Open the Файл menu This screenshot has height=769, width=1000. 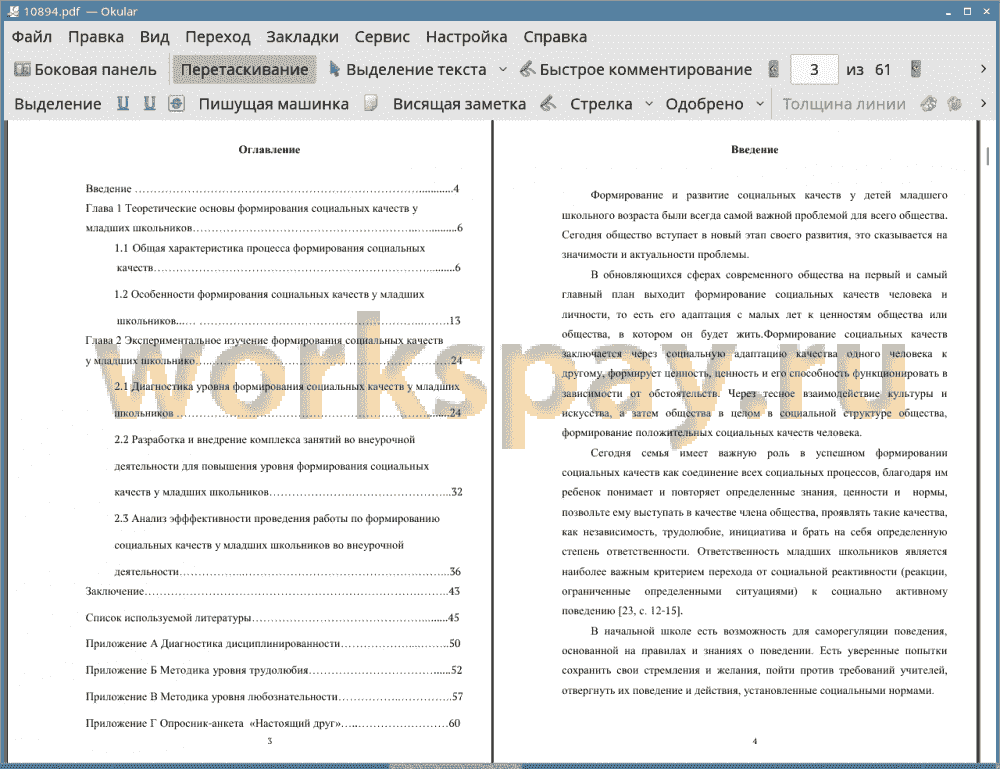32,37
